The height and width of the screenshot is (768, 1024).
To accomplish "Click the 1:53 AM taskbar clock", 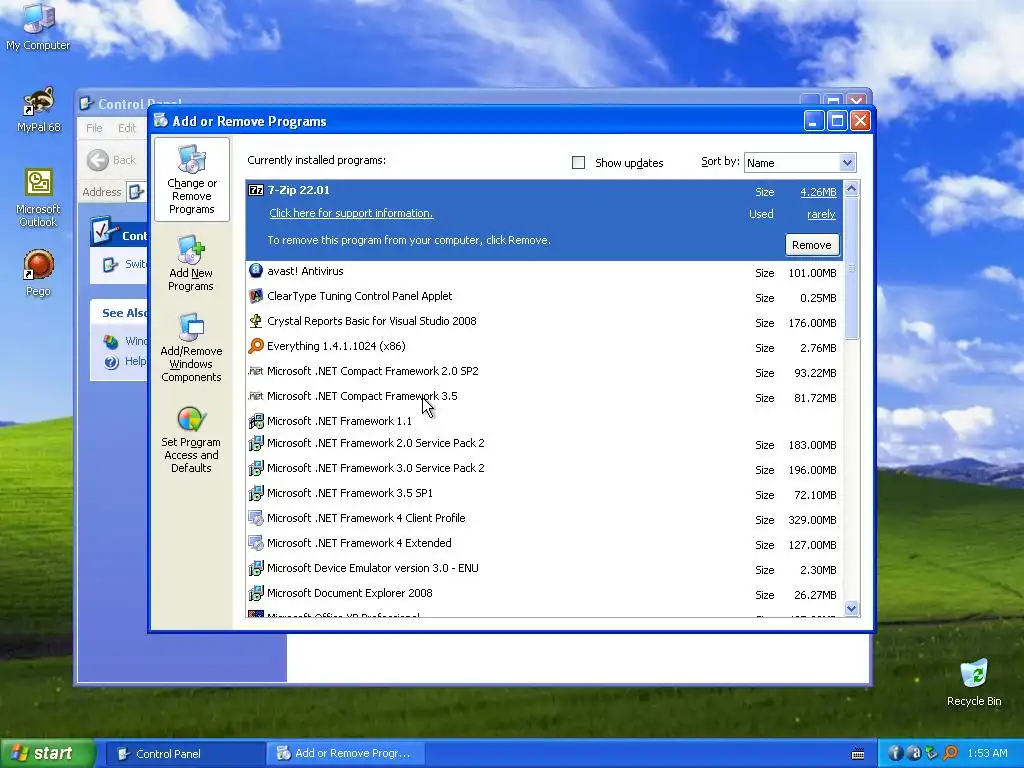I will coord(987,754).
